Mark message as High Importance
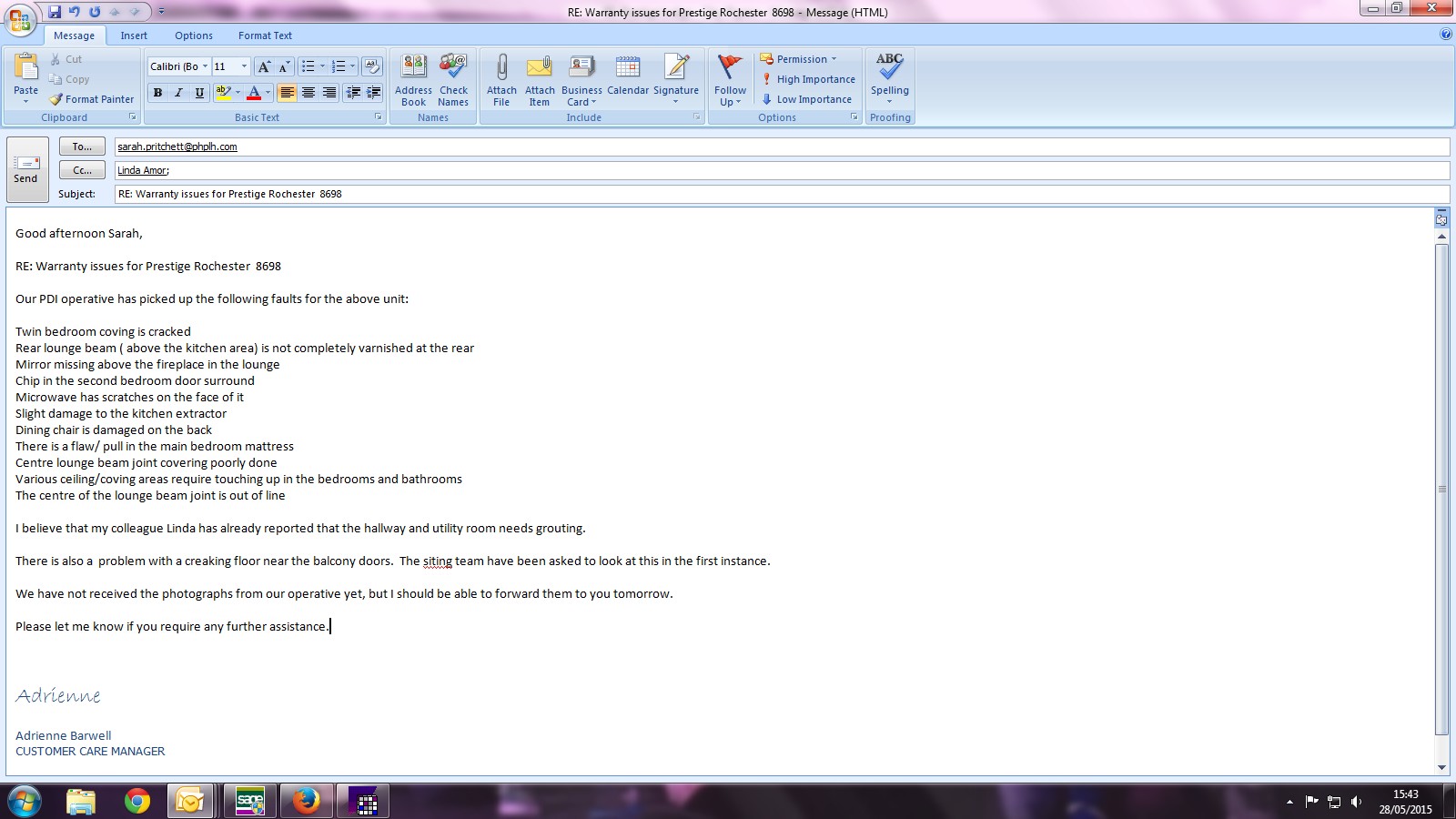This screenshot has width=1456, height=819. point(808,79)
